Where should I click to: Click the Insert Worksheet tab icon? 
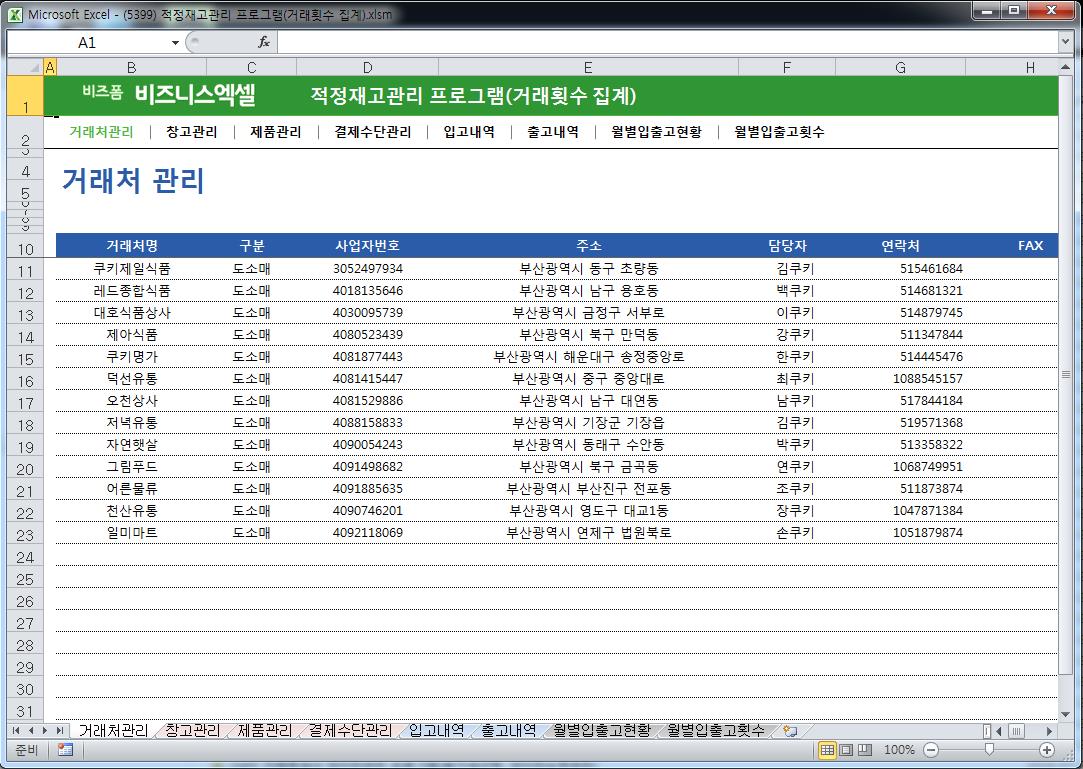click(x=790, y=731)
